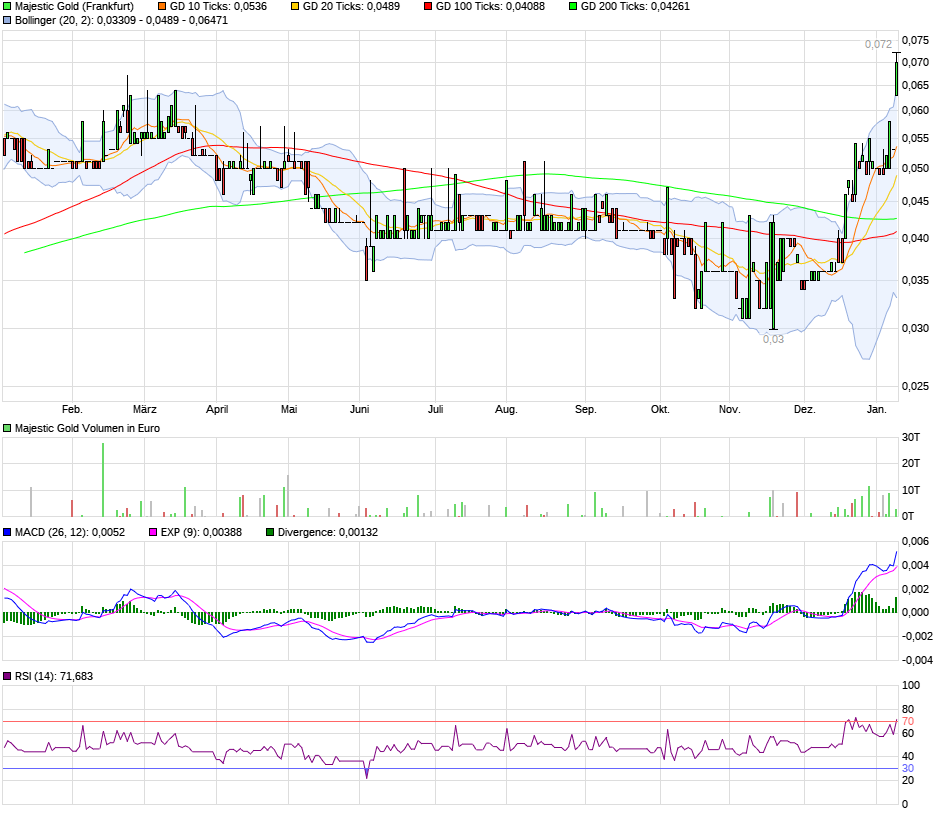The image size is (940, 814).
Task: Click the 'Aug.' month axis label
Action: coord(506,409)
